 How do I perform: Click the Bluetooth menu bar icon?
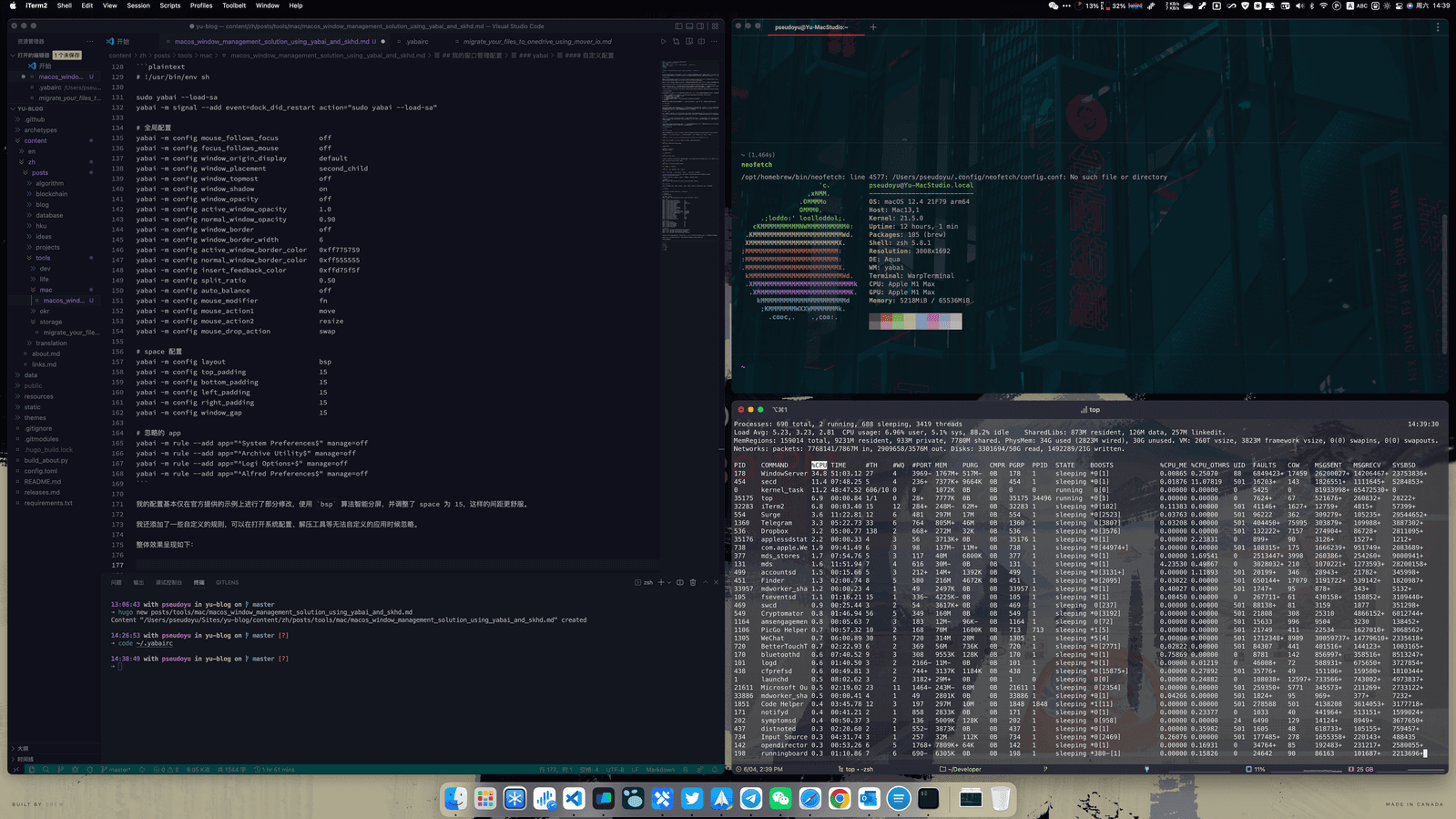[x=1311, y=5]
